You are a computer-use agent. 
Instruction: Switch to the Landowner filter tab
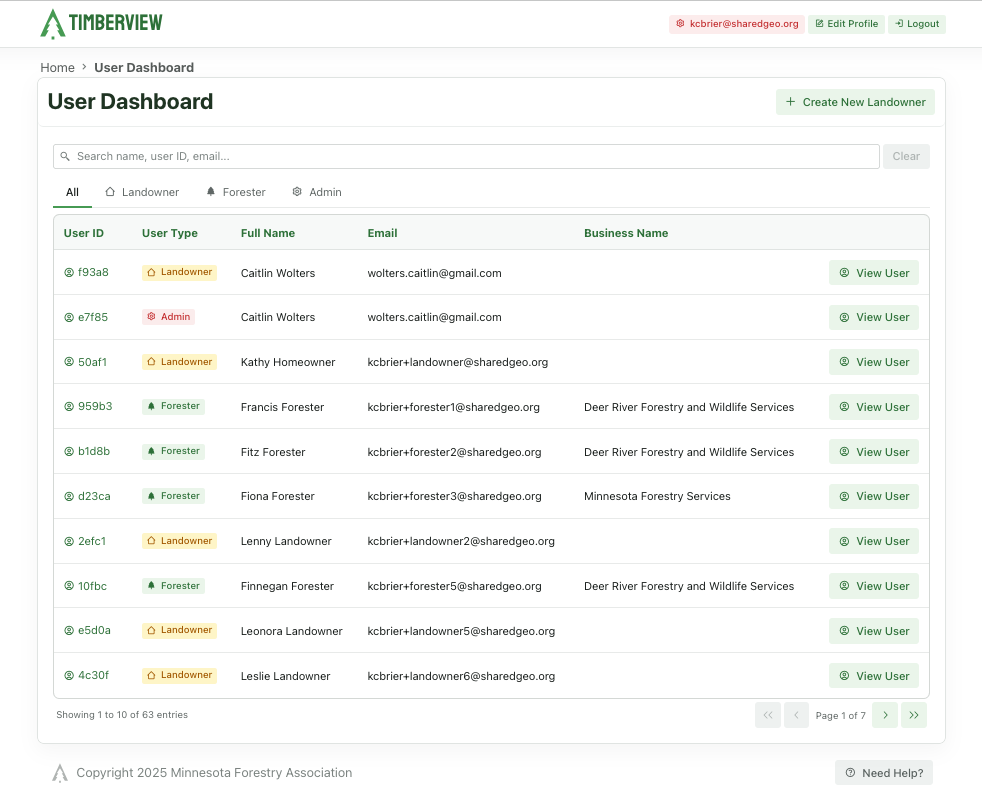tap(142, 192)
